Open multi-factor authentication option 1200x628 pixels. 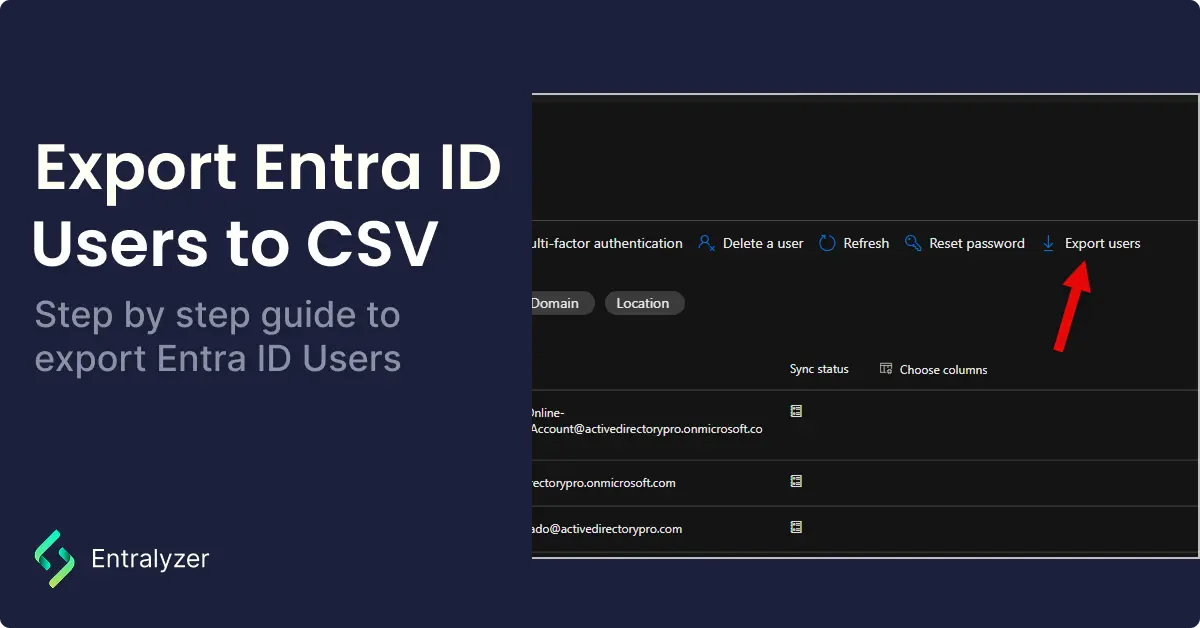[607, 243]
